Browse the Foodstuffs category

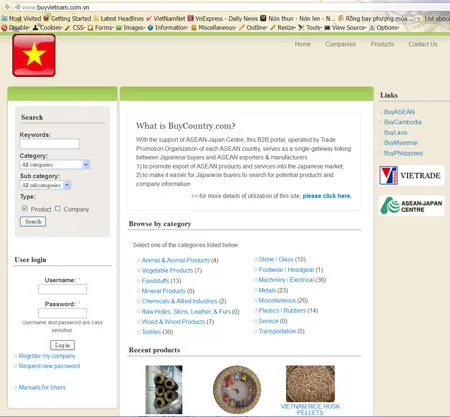pos(155,281)
